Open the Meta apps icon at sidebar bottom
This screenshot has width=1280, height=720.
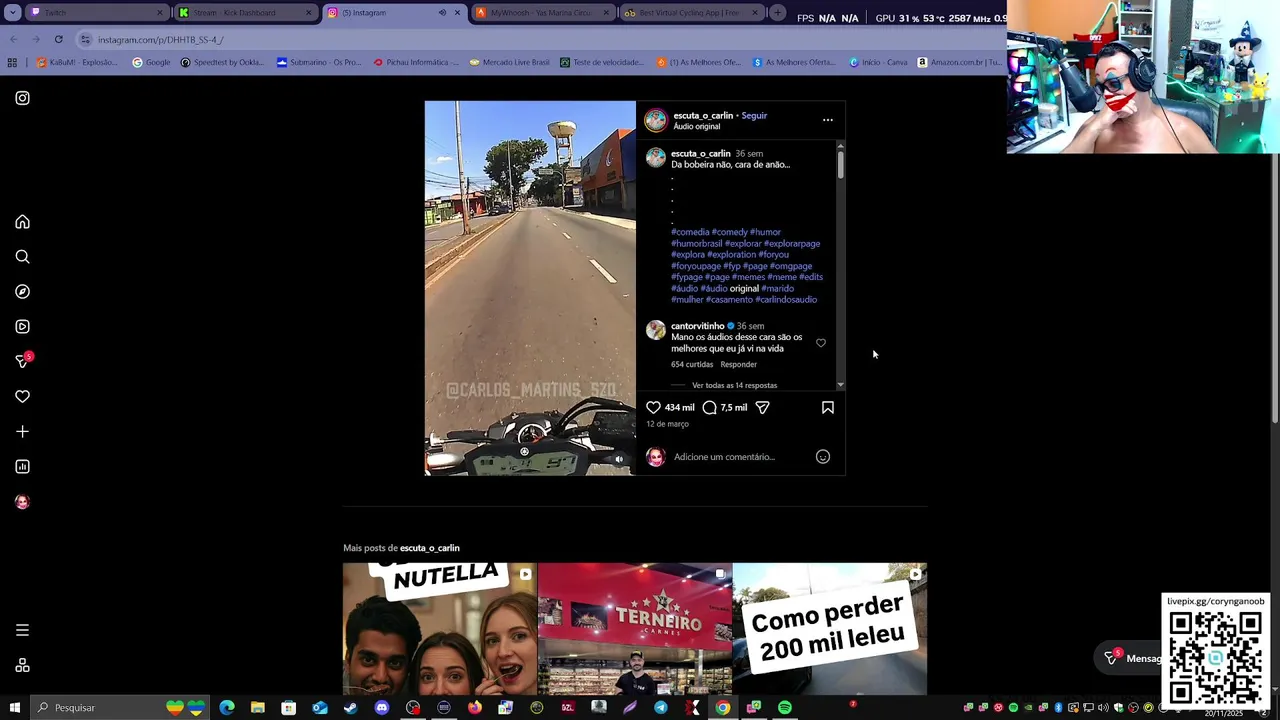[22, 665]
